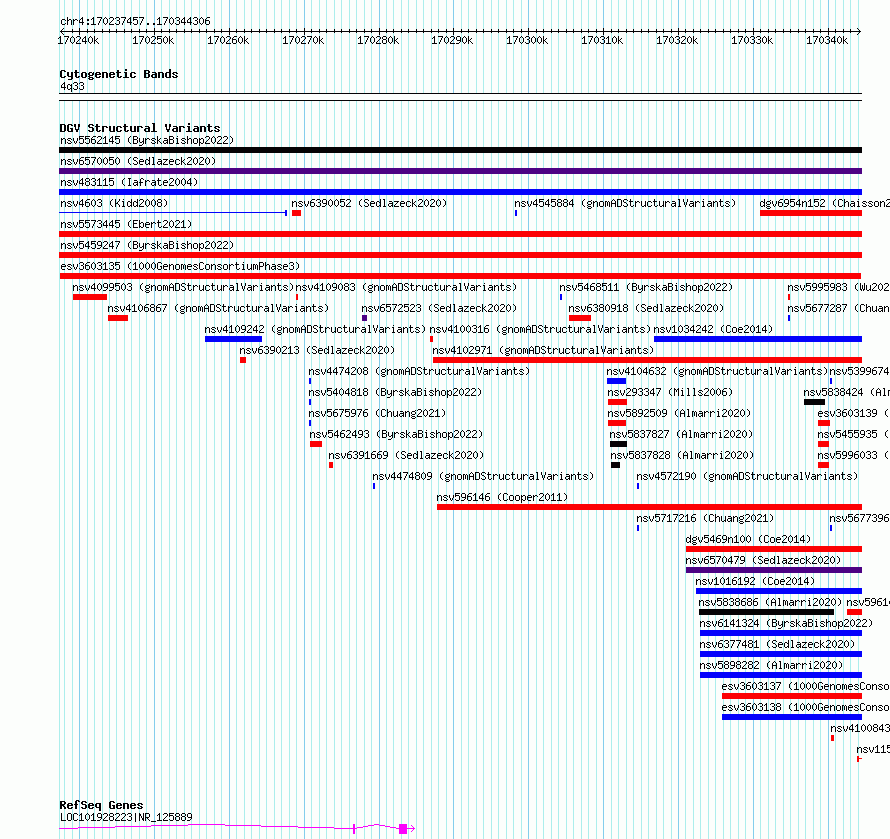Open variant nsv5462493 (ByrskaBishop2022) label
Viewport: 890px width, 839px height.
[x=396, y=434]
